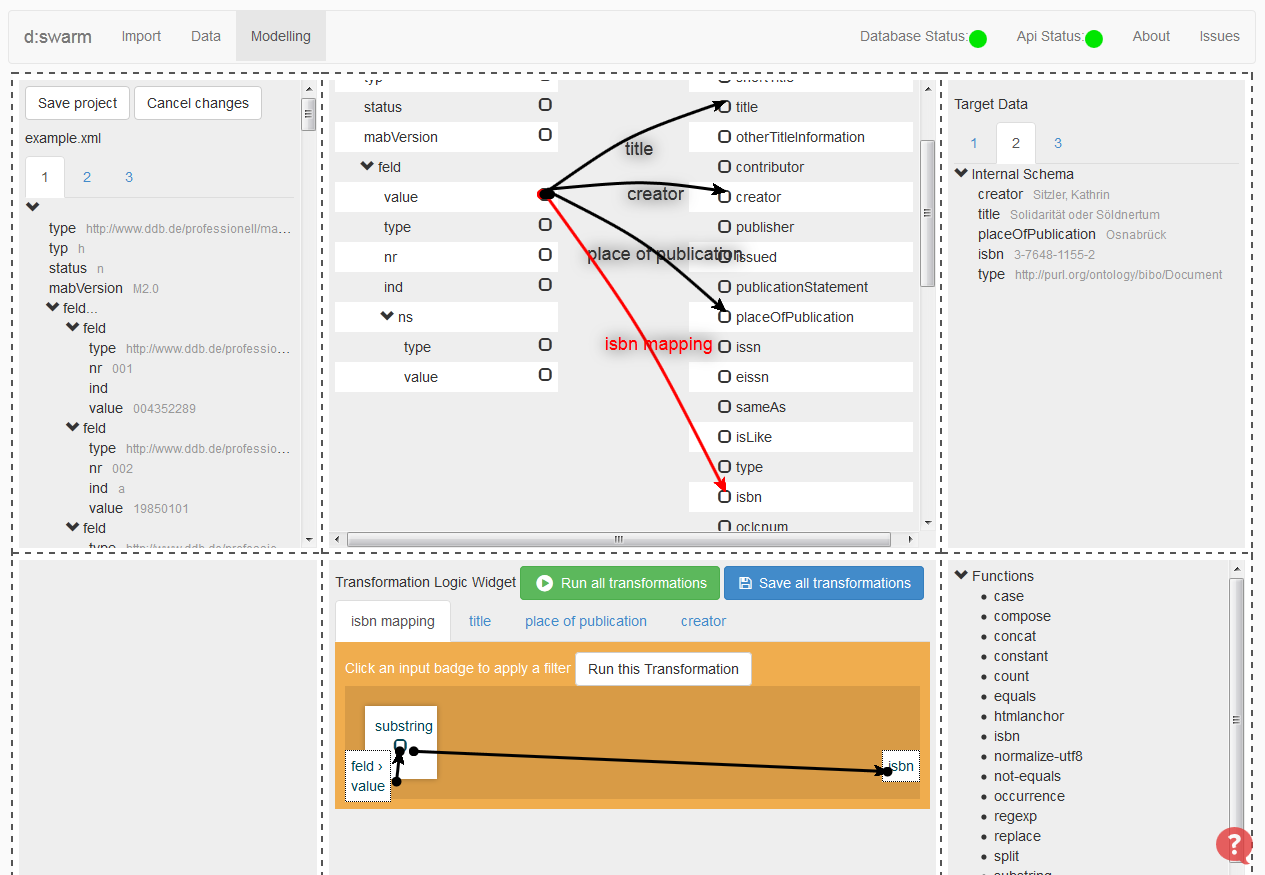
Task: Collapse the ns node in schema
Action: 387,317
